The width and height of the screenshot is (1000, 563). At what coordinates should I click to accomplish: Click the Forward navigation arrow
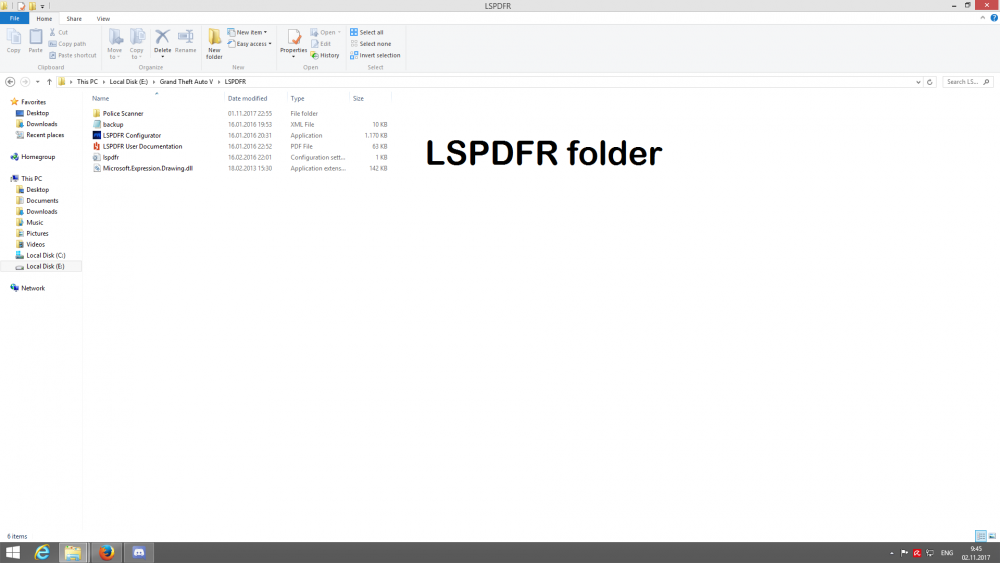click(x=25, y=82)
